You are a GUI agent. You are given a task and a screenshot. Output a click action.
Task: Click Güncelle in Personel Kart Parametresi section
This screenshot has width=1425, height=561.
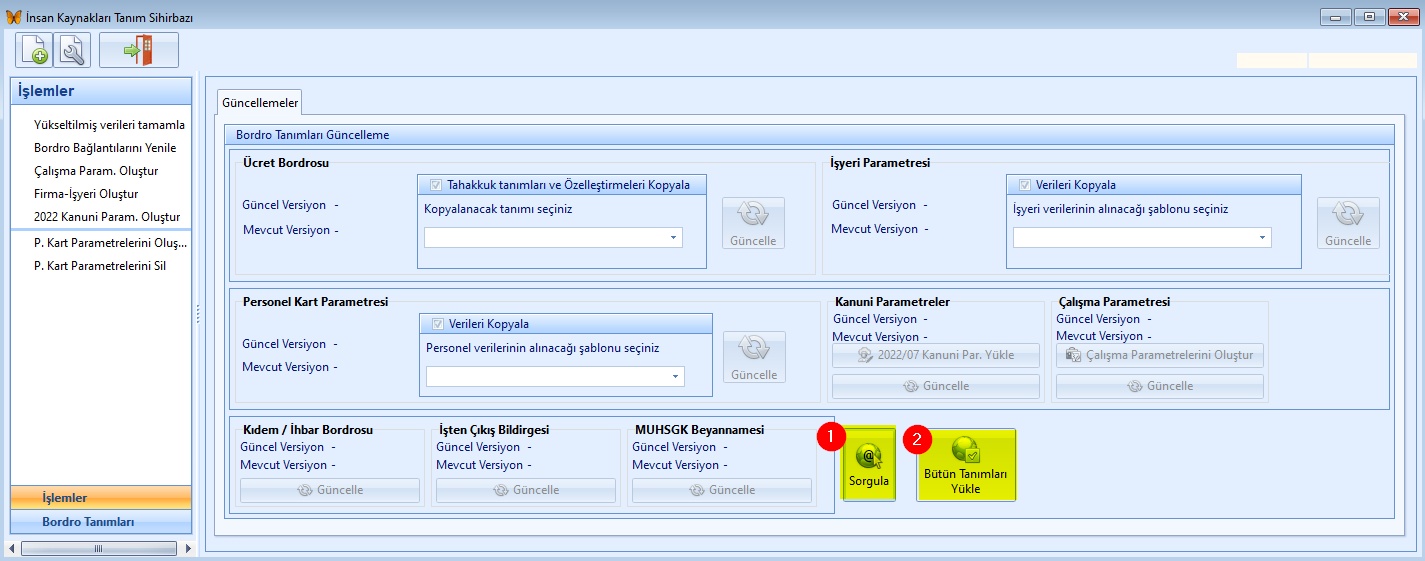tap(754, 357)
